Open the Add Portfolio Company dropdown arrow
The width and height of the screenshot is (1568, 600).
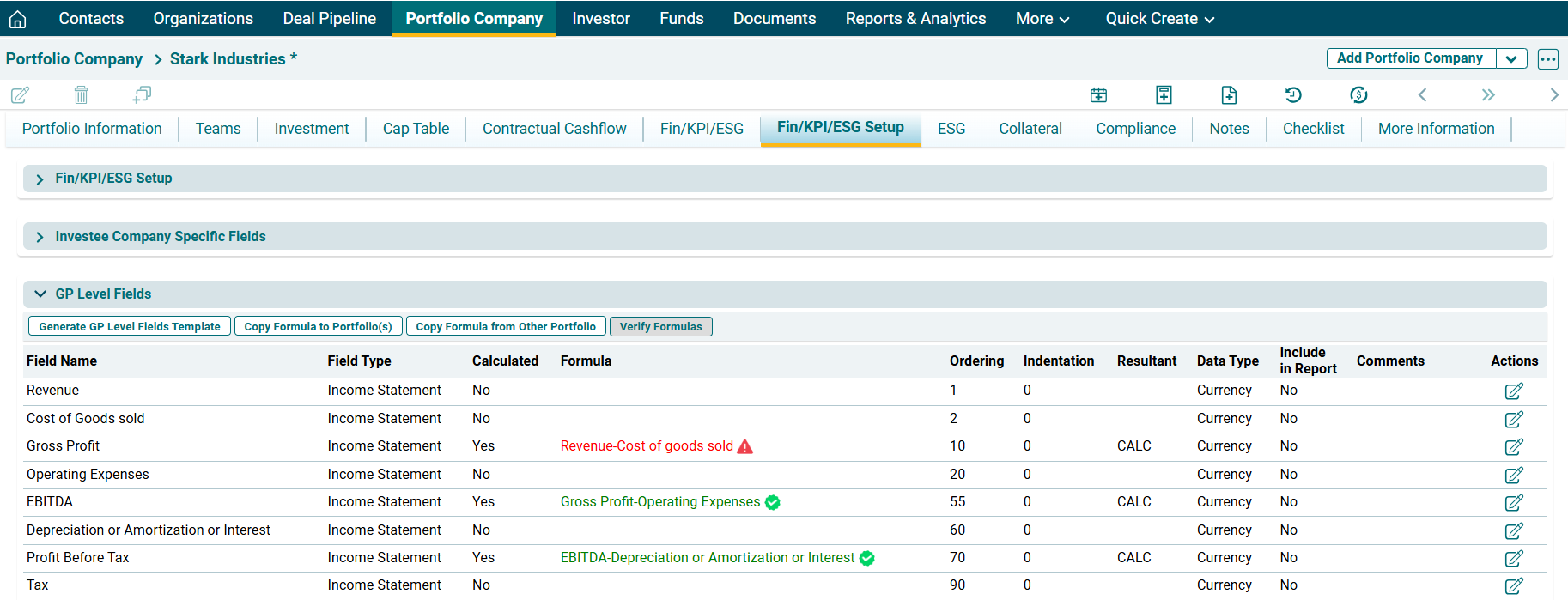(x=1511, y=58)
